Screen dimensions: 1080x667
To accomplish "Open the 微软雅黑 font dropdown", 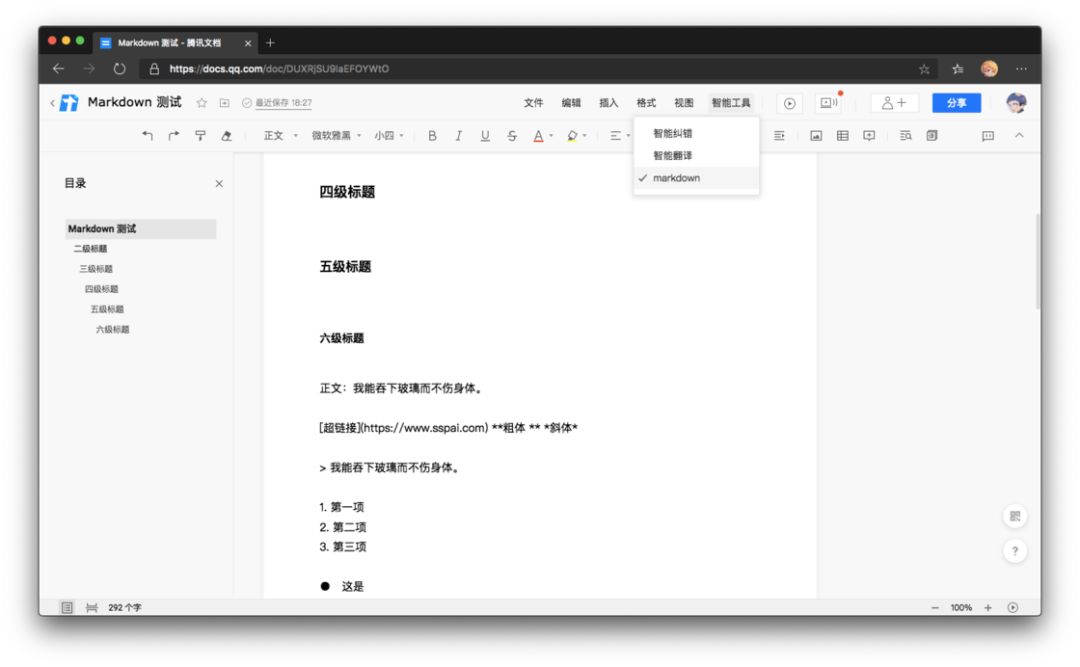I will point(336,136).
